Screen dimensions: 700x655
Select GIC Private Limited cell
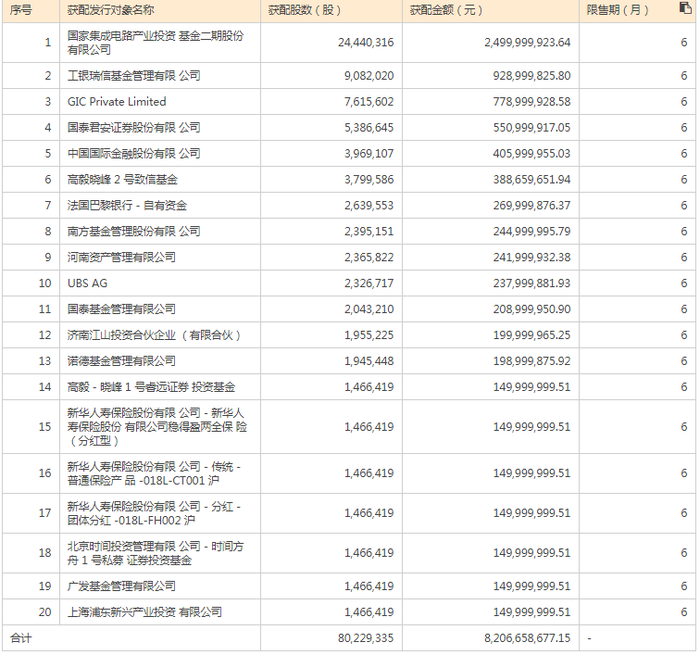point(160,102)
